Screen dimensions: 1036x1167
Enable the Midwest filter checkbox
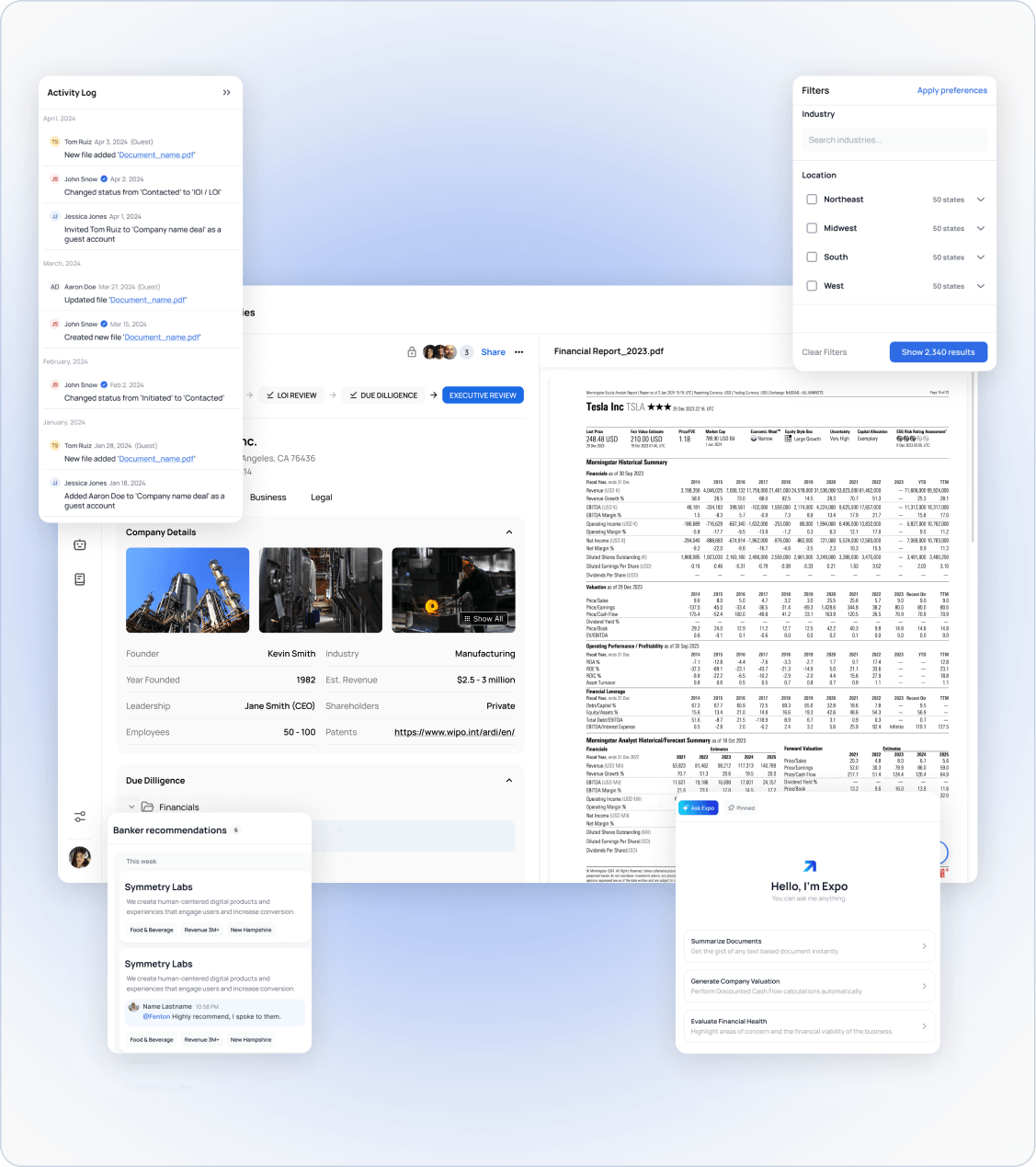pyautogui.click(x=812, y=228)
